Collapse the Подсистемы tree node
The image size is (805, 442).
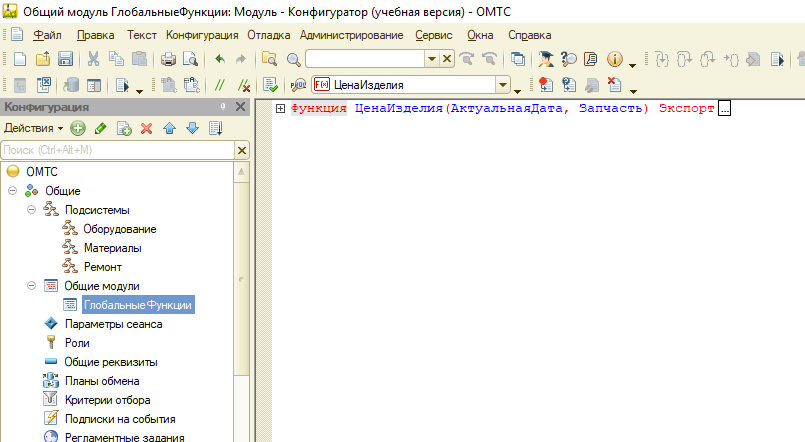click(32, 209)
